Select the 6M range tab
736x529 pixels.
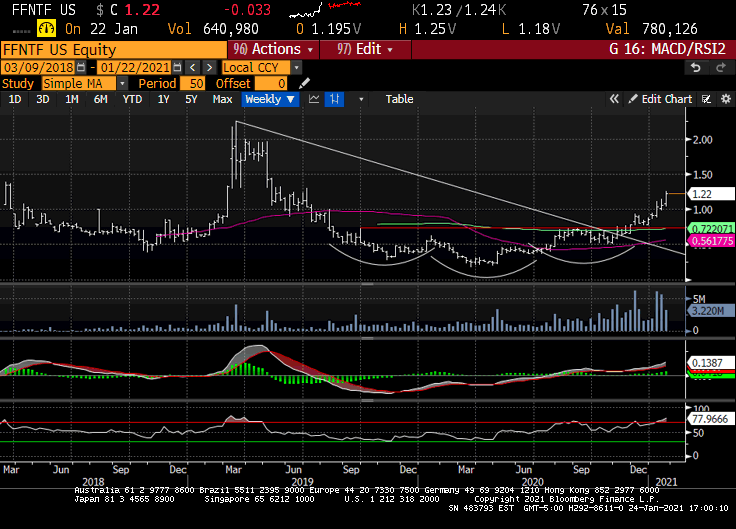point(100,99)
